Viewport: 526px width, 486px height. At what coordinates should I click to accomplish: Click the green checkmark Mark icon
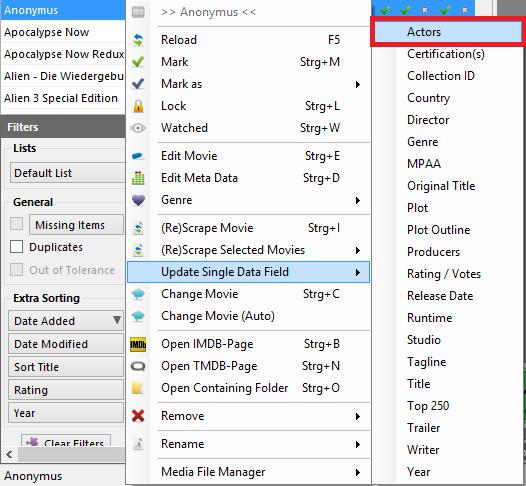(x=138, y=62)
